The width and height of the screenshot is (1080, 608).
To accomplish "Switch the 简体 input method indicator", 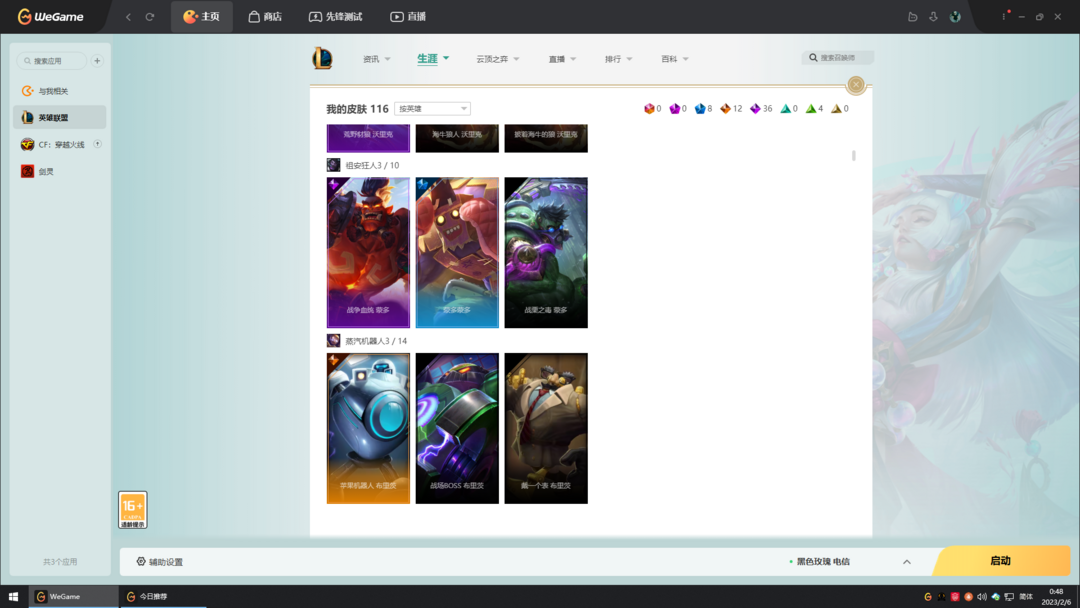I will click(x=1026, y=597).
